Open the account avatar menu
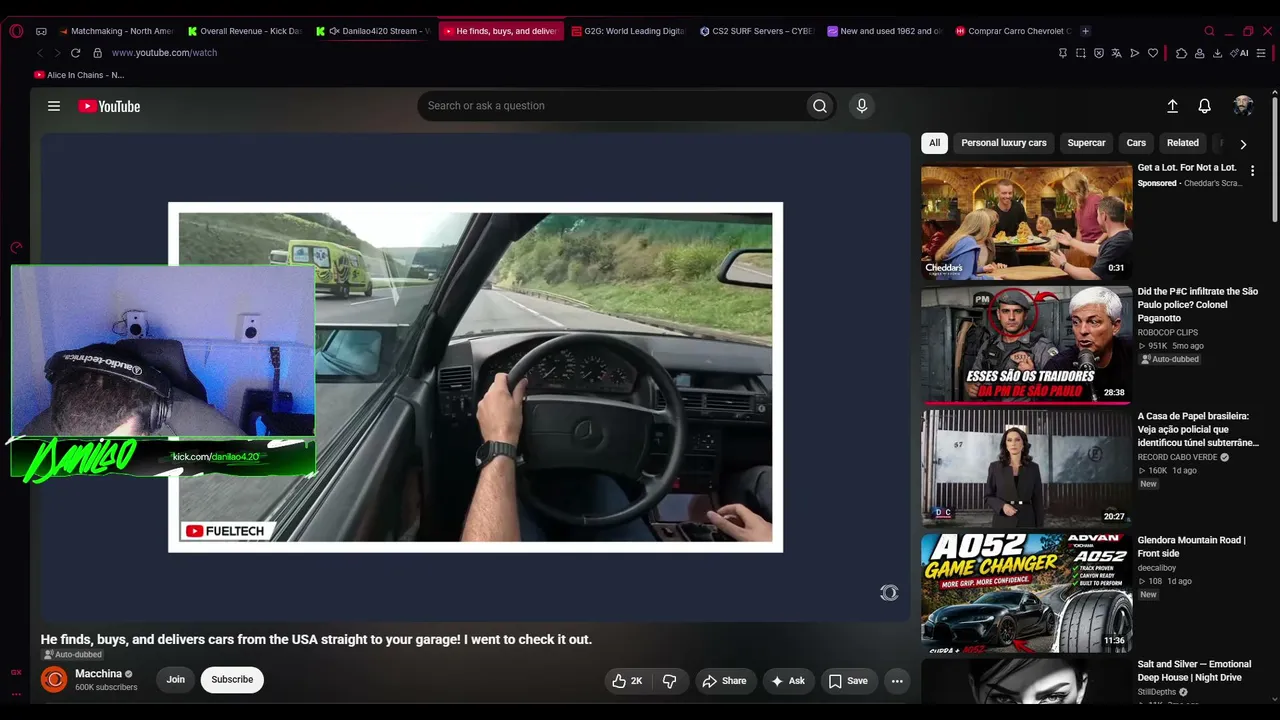The width and height of the screenshot is (1280, 720). tap(1243, 106)
